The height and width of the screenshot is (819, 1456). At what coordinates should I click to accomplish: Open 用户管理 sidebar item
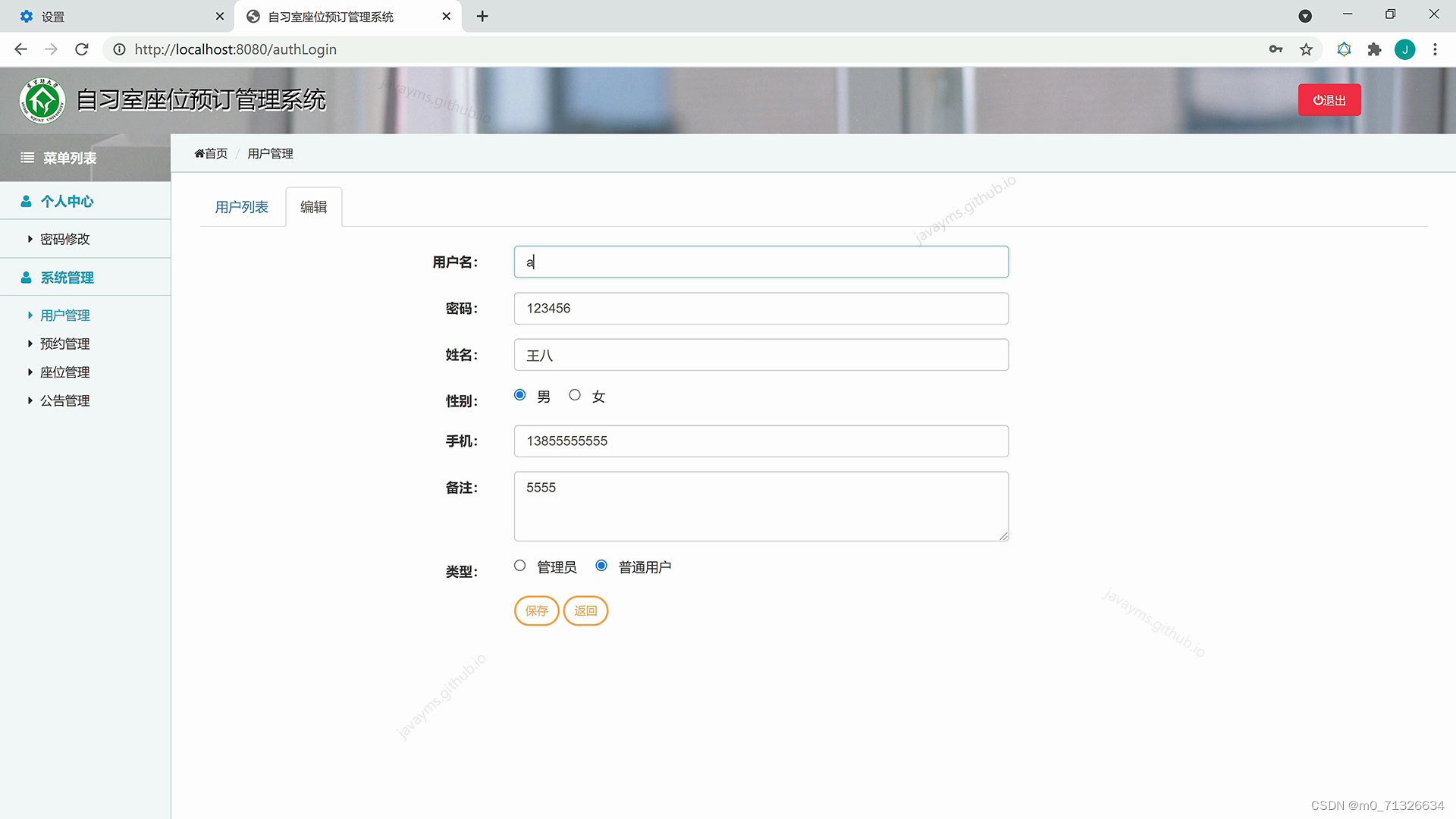(x=64, y=315)
